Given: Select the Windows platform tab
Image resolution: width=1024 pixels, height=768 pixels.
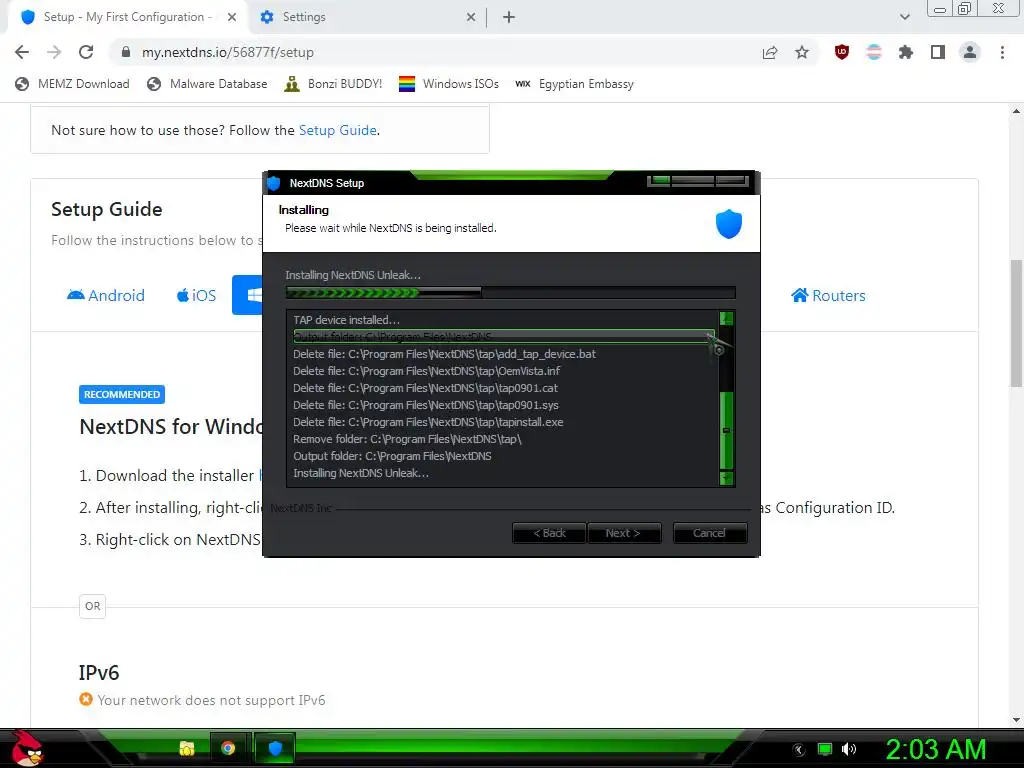Looking at the screenshot, I should point(248,295).
